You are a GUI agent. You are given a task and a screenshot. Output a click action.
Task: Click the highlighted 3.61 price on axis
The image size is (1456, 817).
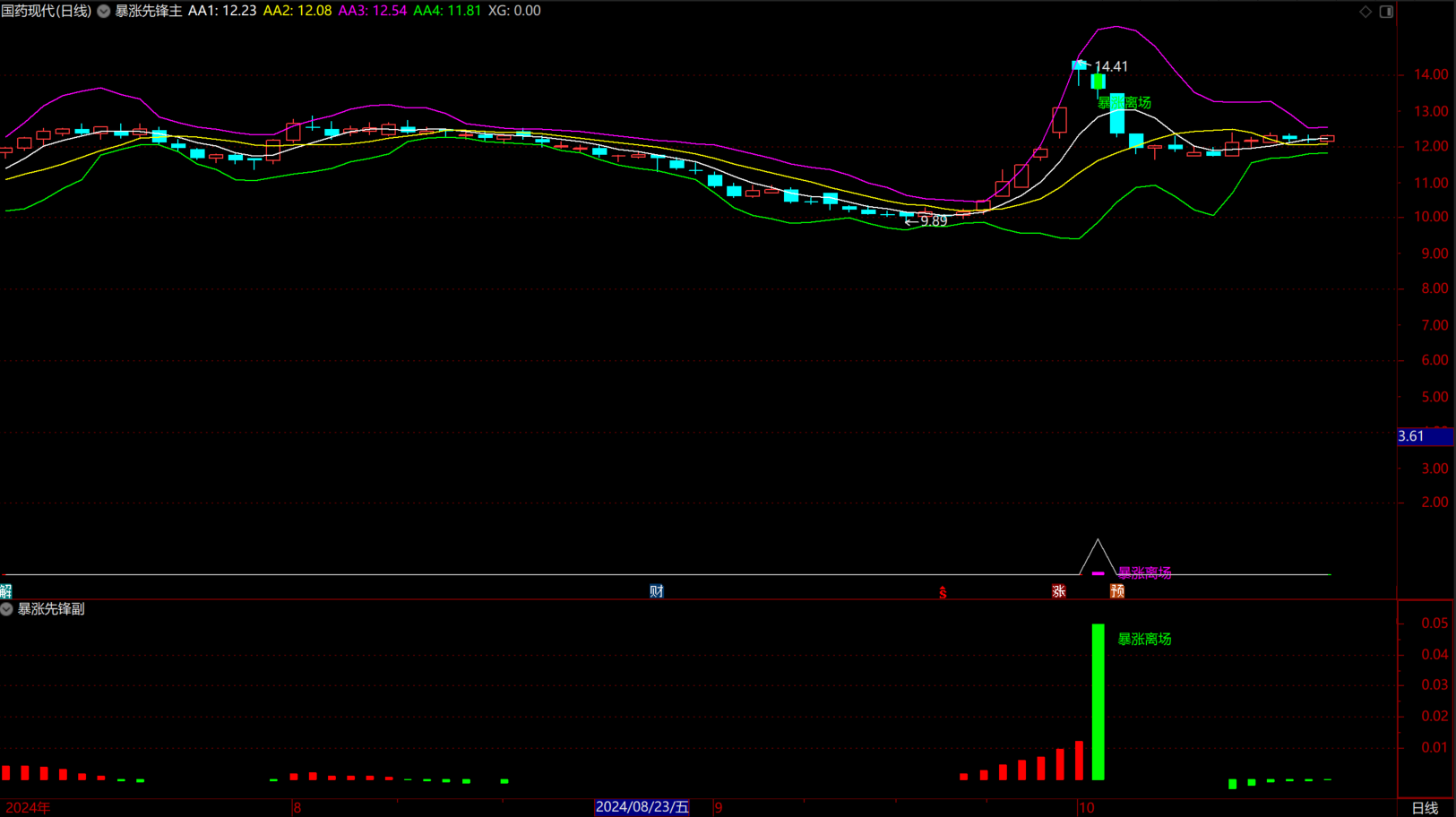(1425, 436)
